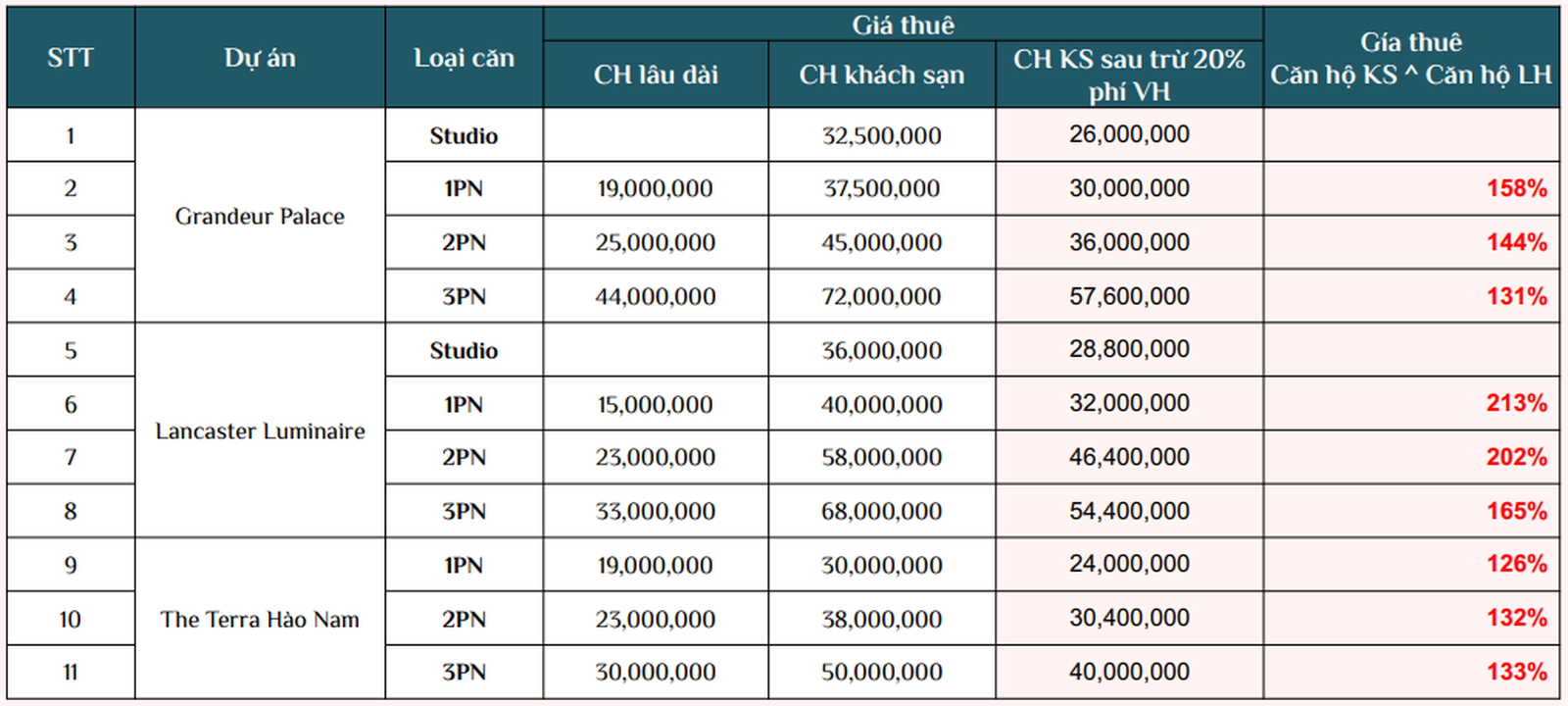Screen dimensions: 1568x706
Task: Select the 126% percentage cell
Action: click(1515, 564)
